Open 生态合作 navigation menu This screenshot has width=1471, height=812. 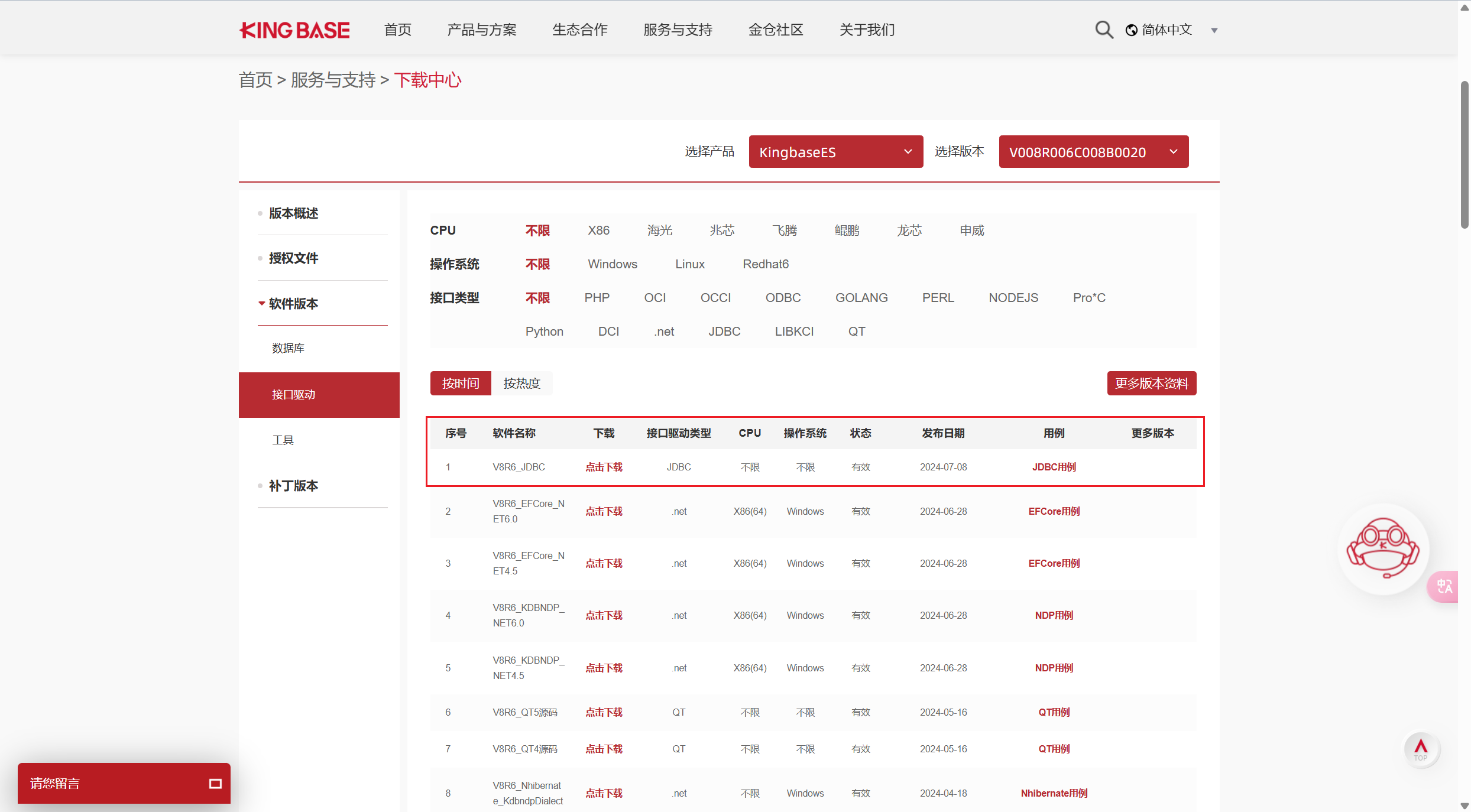580,30
